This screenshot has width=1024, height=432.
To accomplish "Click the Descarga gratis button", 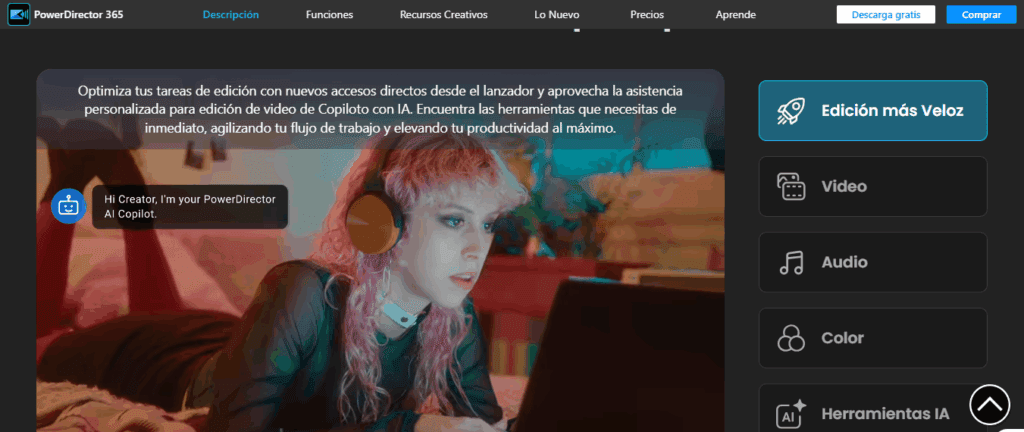I will (886, 14).
